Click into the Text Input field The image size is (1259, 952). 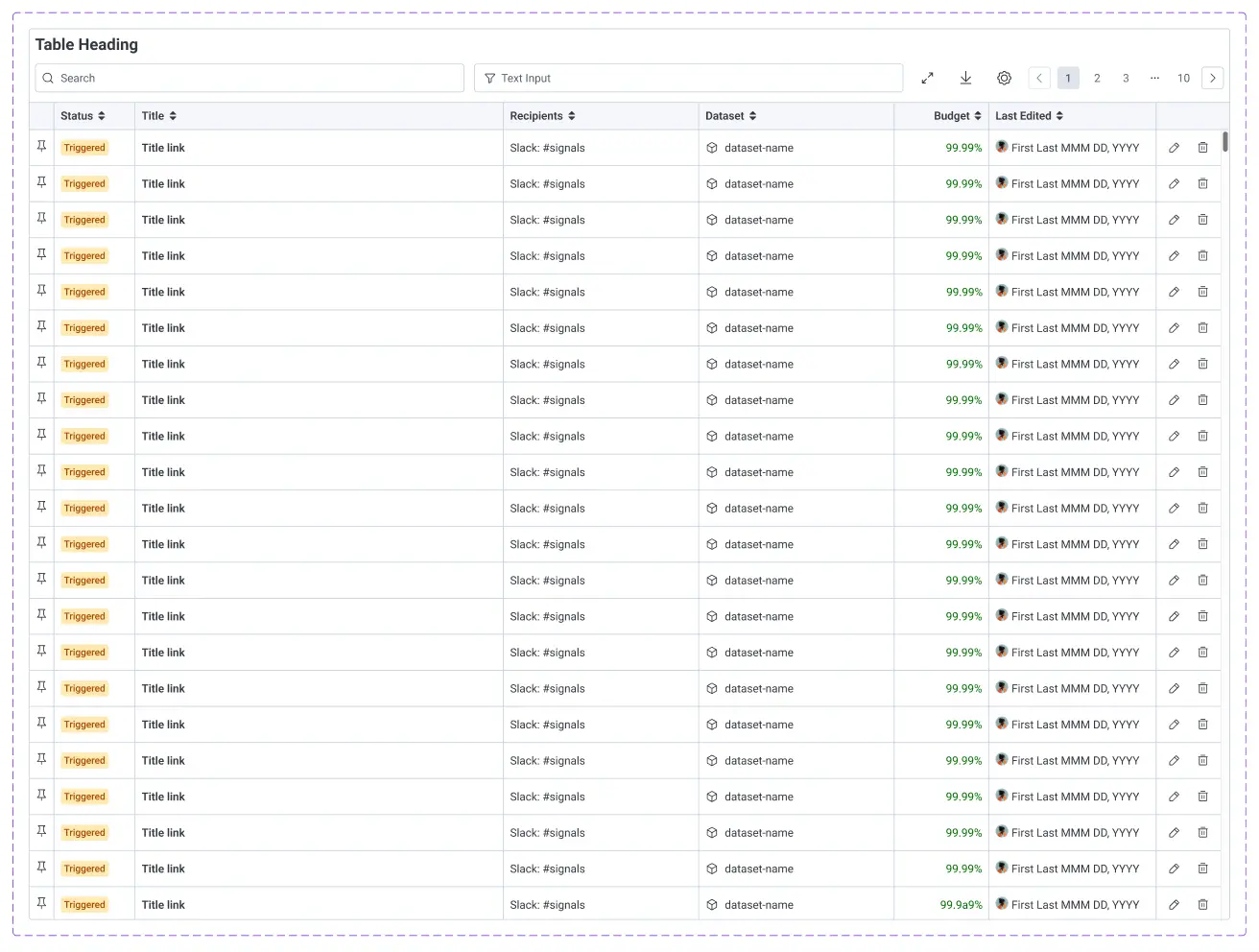click(x=688, y=78)
